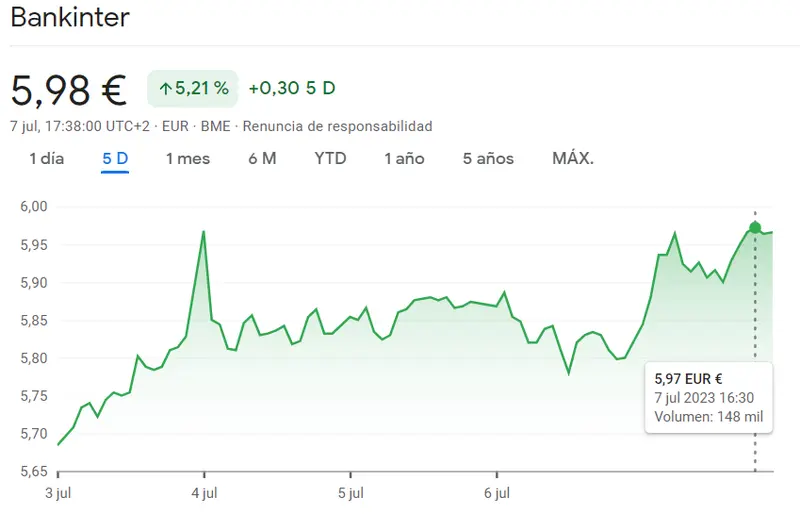Click the 5,65 price axis label
The image size is (800, 514).
point(34,472)
